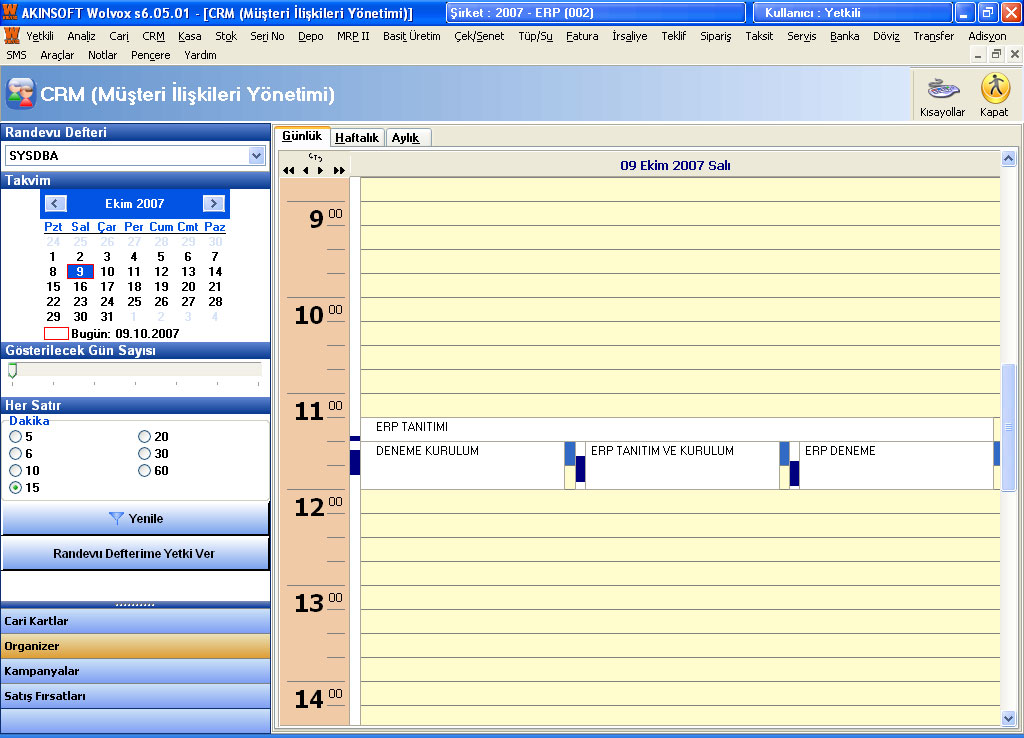Select 5 minute row interval
Screen dimensions: 1024x738
click(16, 436)
